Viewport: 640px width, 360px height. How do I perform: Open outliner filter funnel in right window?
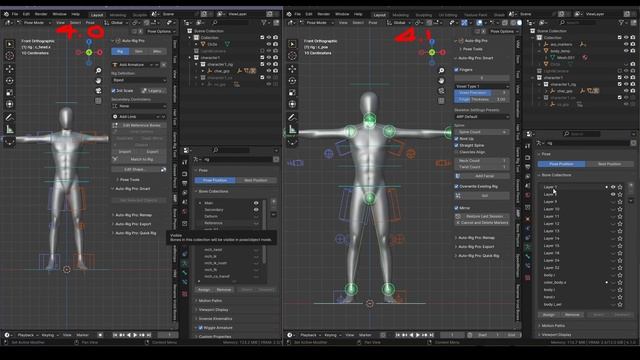[x=622, y=23]
